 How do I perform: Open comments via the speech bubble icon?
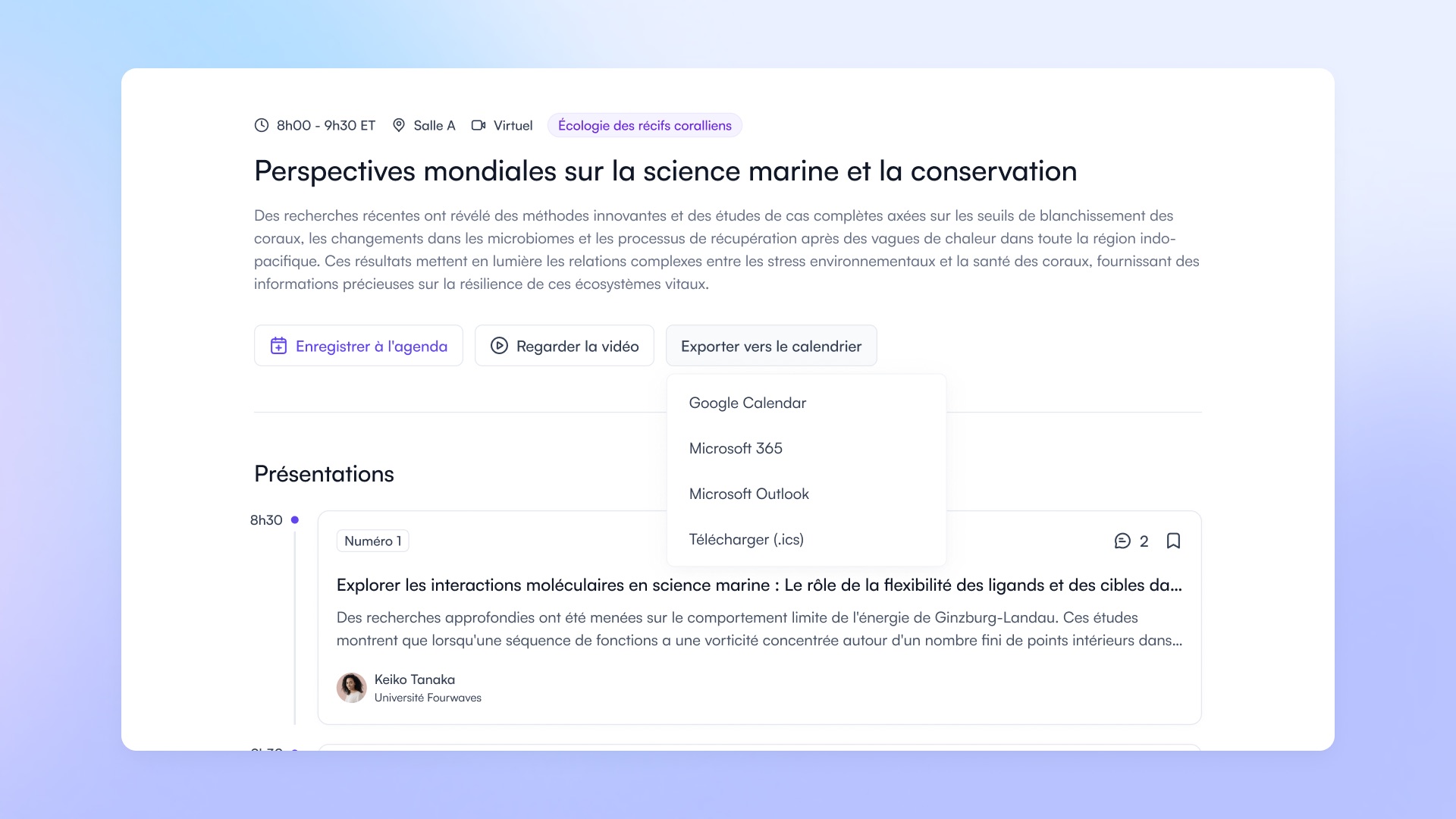point(1122,541)
